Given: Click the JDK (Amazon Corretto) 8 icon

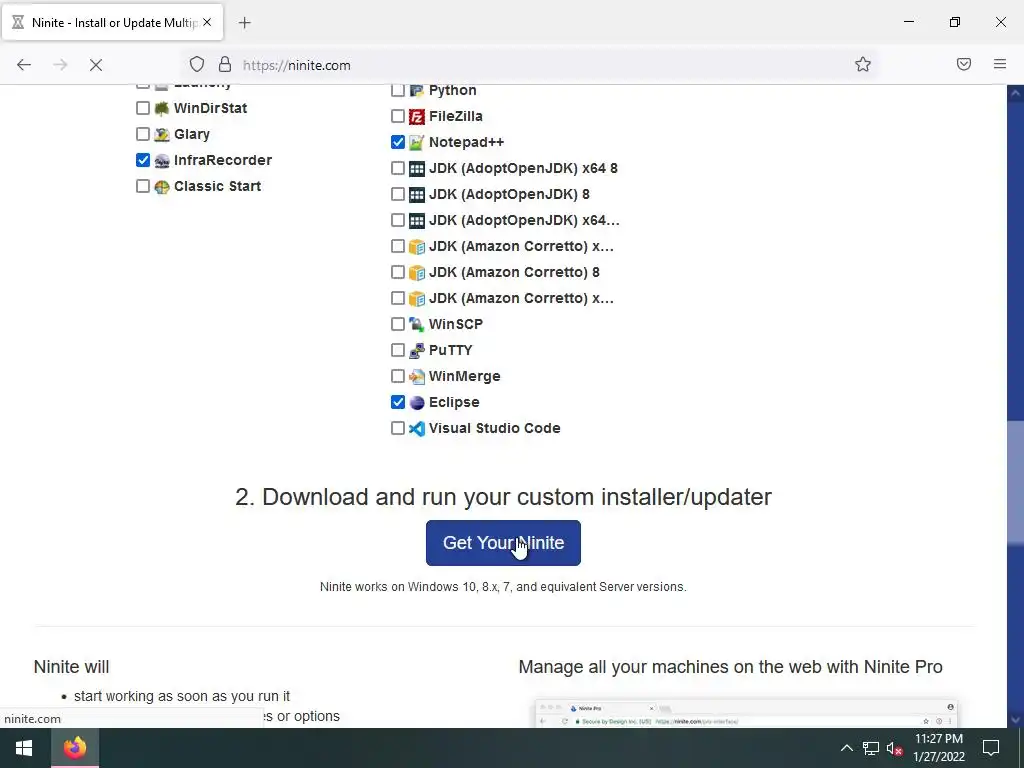Looking at the screenshot, I should (x=417, y=272).
